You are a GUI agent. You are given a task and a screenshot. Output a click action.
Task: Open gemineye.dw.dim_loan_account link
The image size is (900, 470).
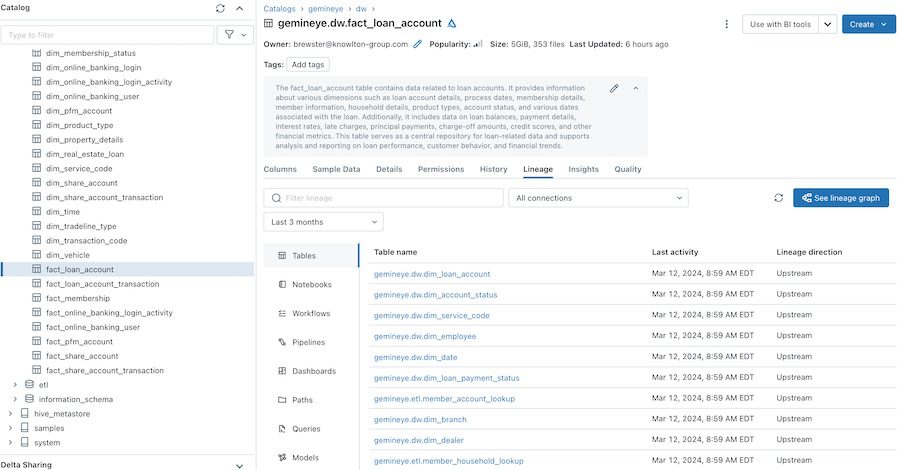(x=432, y=274)
